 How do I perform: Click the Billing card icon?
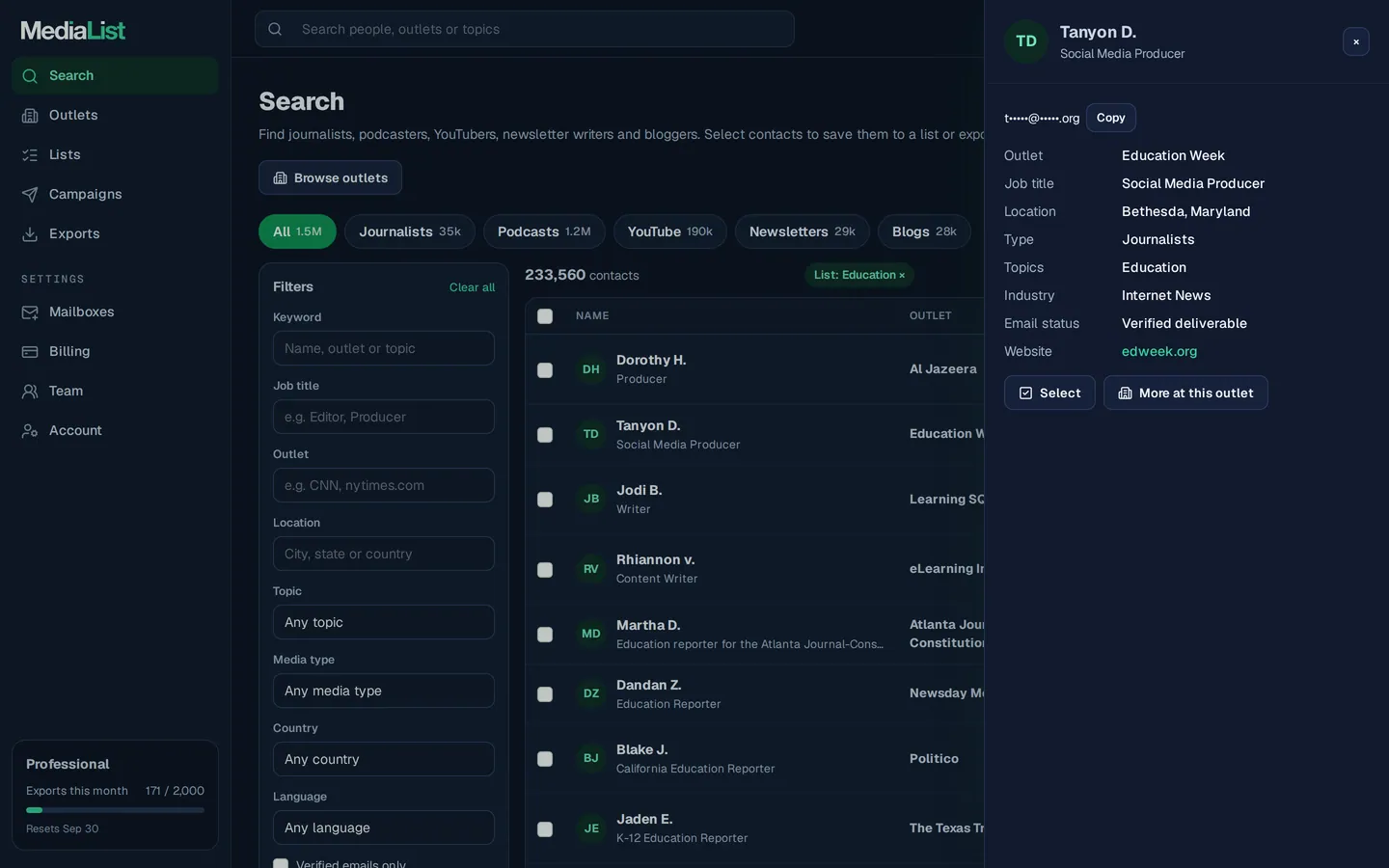30,352
